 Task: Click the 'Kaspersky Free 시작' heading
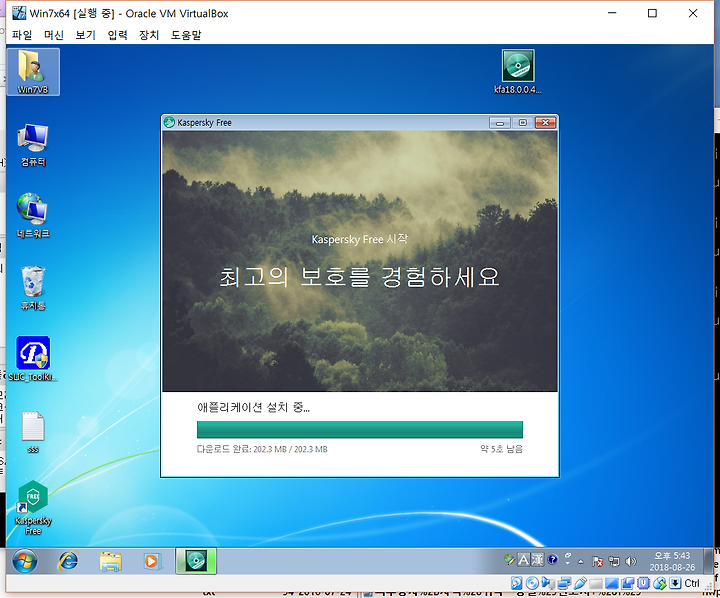360,239
